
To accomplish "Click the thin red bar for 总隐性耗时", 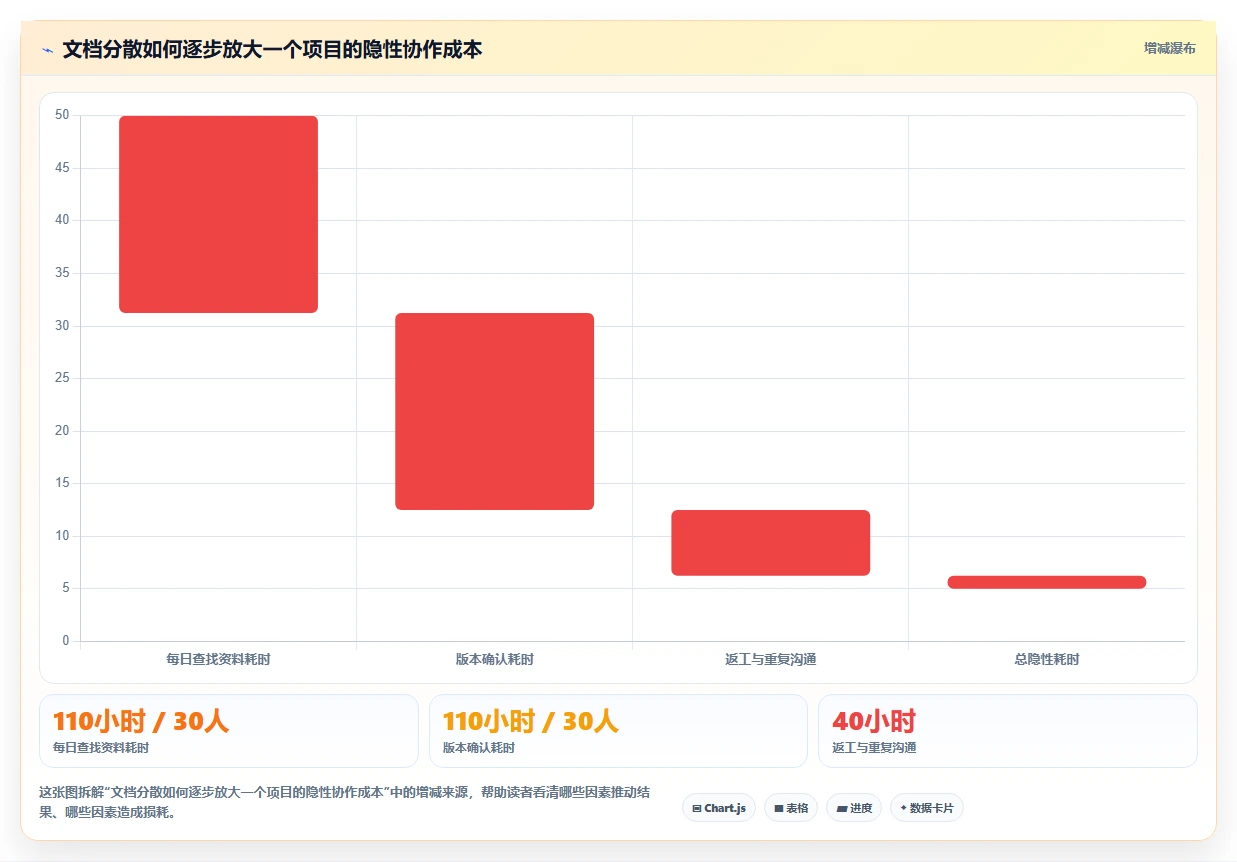I will tap(1046, 582).
